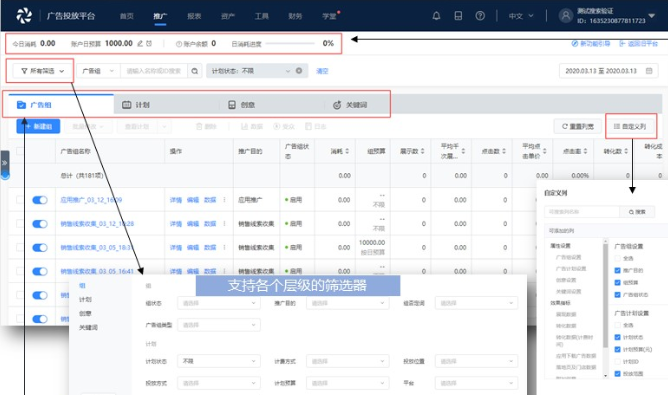Open the 计费方式 dropdown in filter panel
Viewport: 668px width, 395px height.
[x=347, y=361]
